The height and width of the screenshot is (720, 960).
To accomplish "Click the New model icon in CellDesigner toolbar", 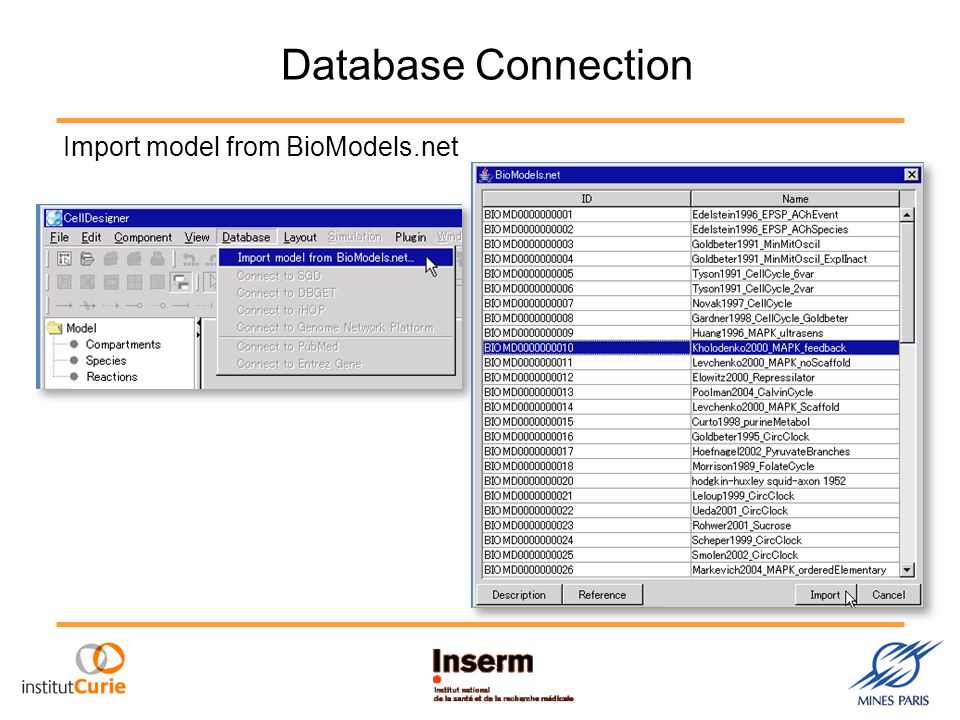I will 64,258.
